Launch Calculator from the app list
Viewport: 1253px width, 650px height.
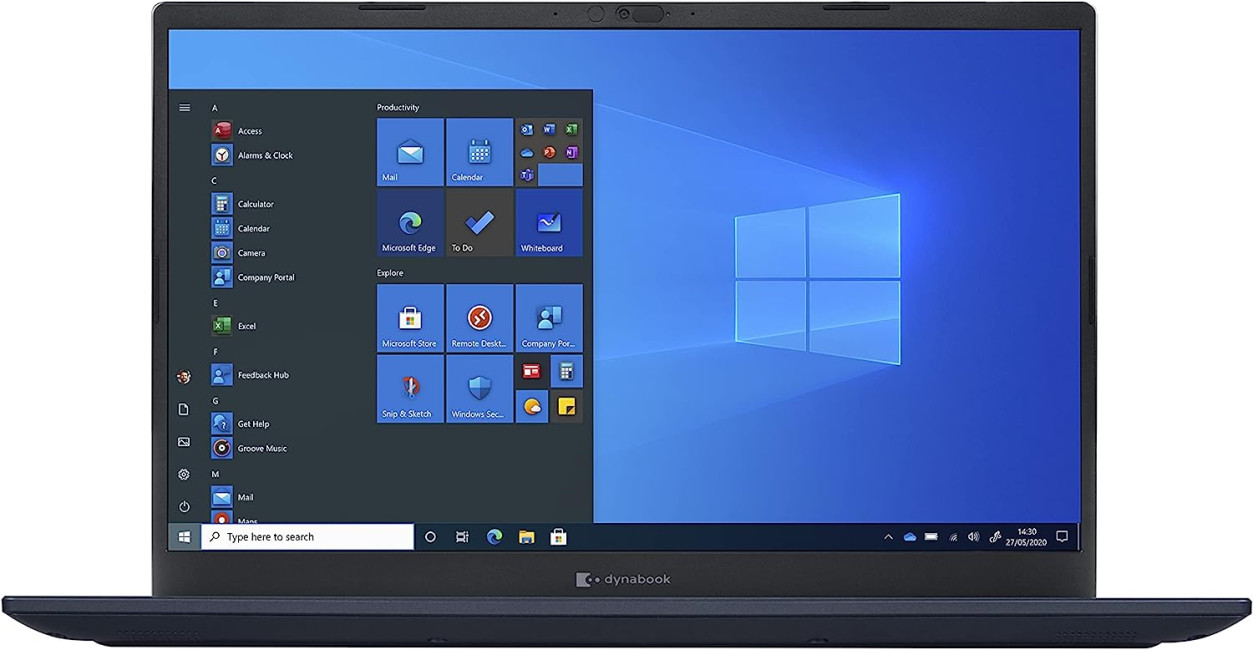[242, 204]
